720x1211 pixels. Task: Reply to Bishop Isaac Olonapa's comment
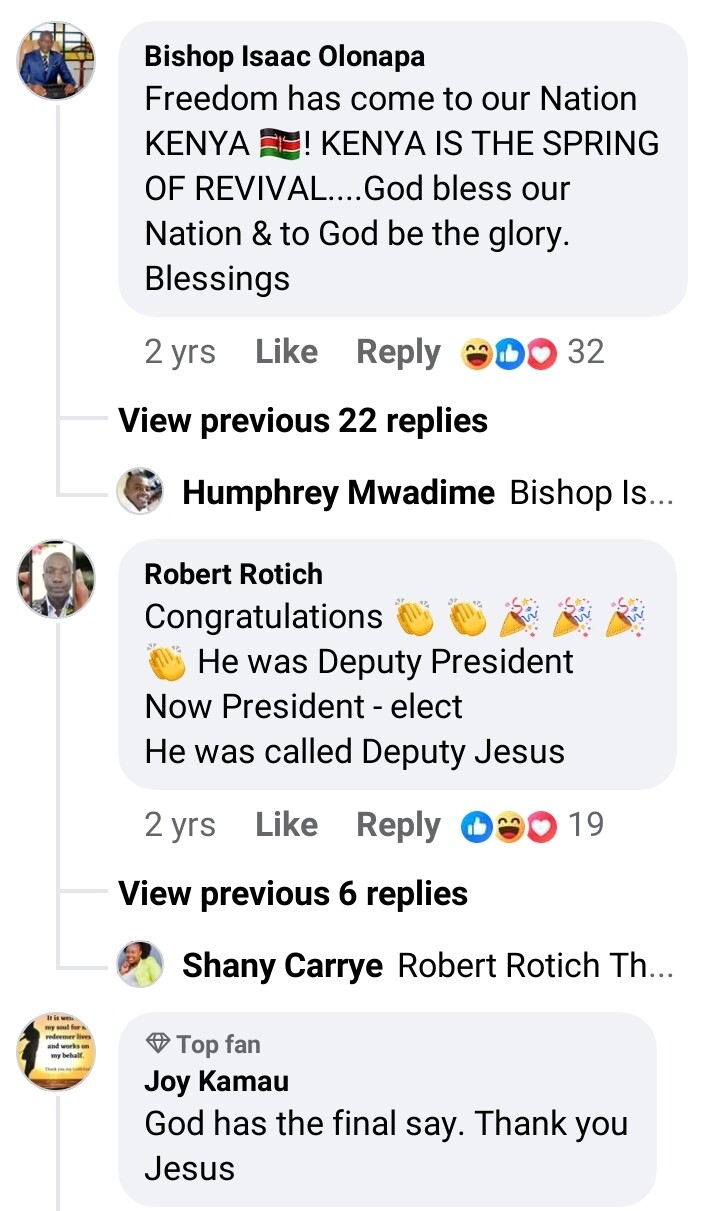pyautogui.click(x=398, y=352)
